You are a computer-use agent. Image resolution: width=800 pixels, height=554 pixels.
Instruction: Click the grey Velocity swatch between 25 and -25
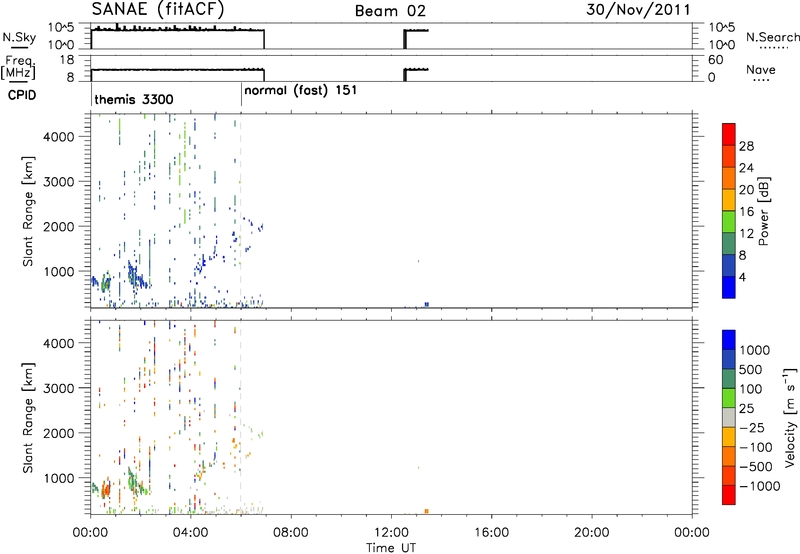pos(729,417)
